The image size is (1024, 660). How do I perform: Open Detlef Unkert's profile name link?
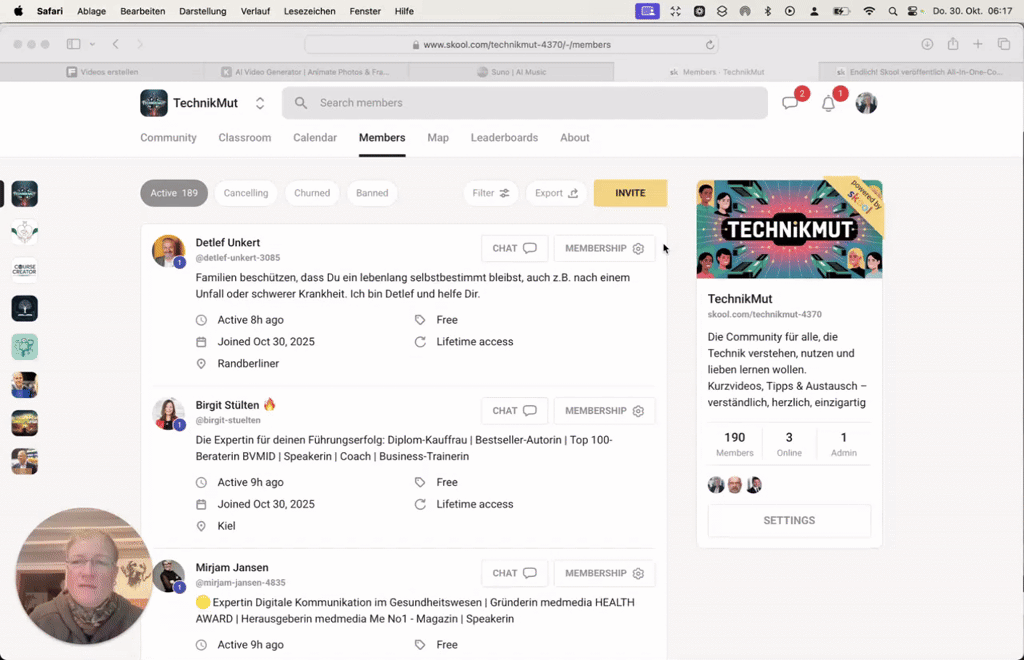tap(227, 243)
